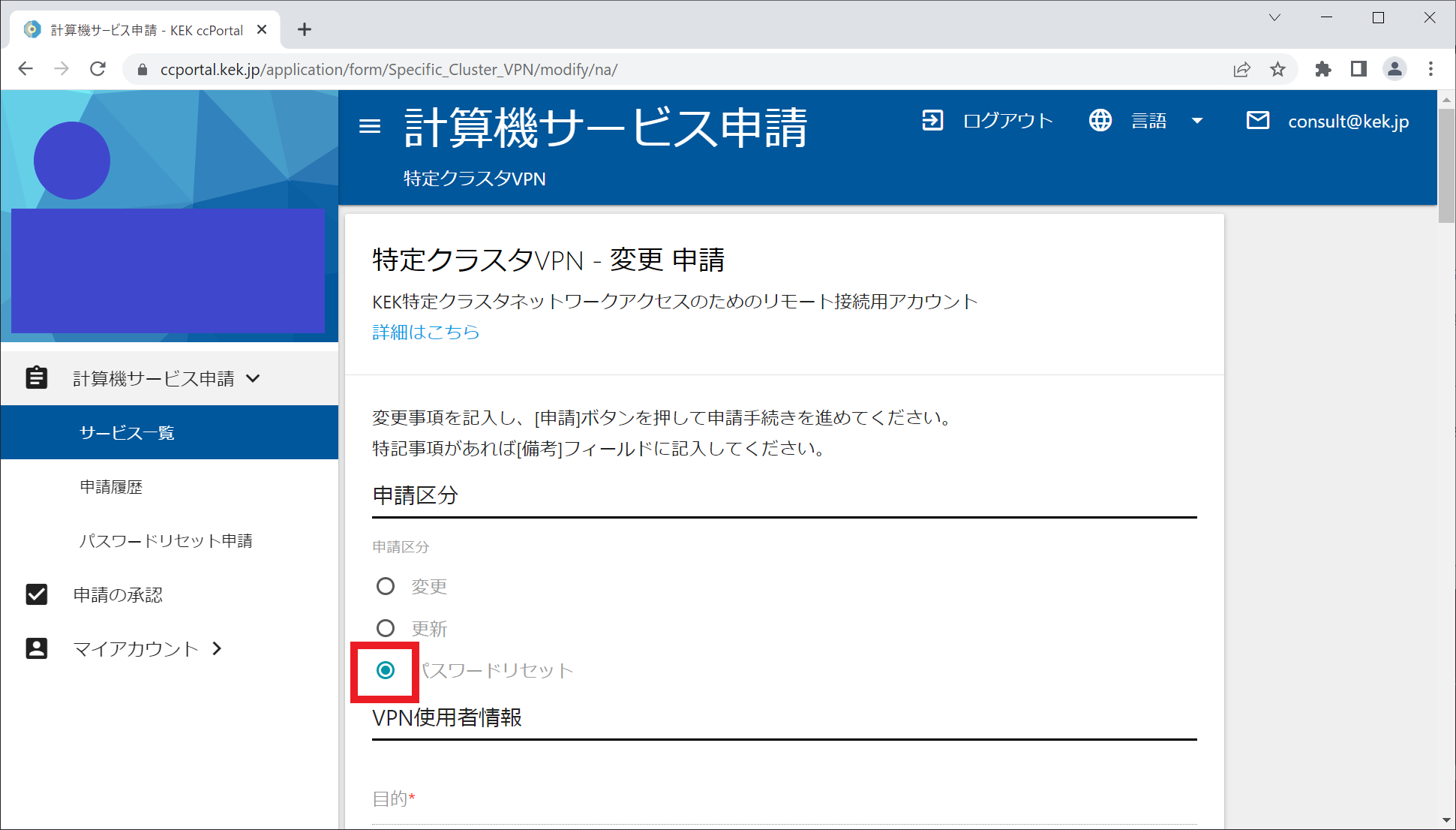The height and width of the screenshot is (830, 1456).
Task: Open サービス一覧 in sidebar
Action: coord(170,432)
